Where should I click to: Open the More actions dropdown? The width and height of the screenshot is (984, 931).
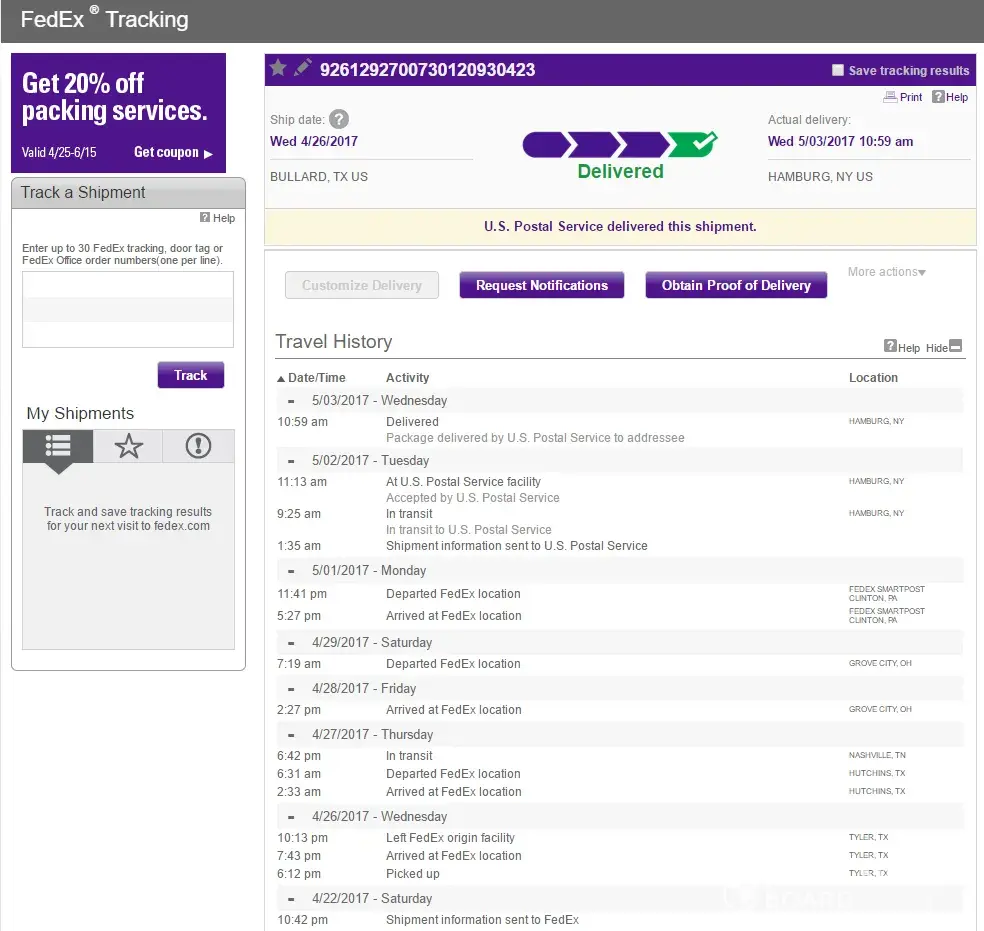886,272
